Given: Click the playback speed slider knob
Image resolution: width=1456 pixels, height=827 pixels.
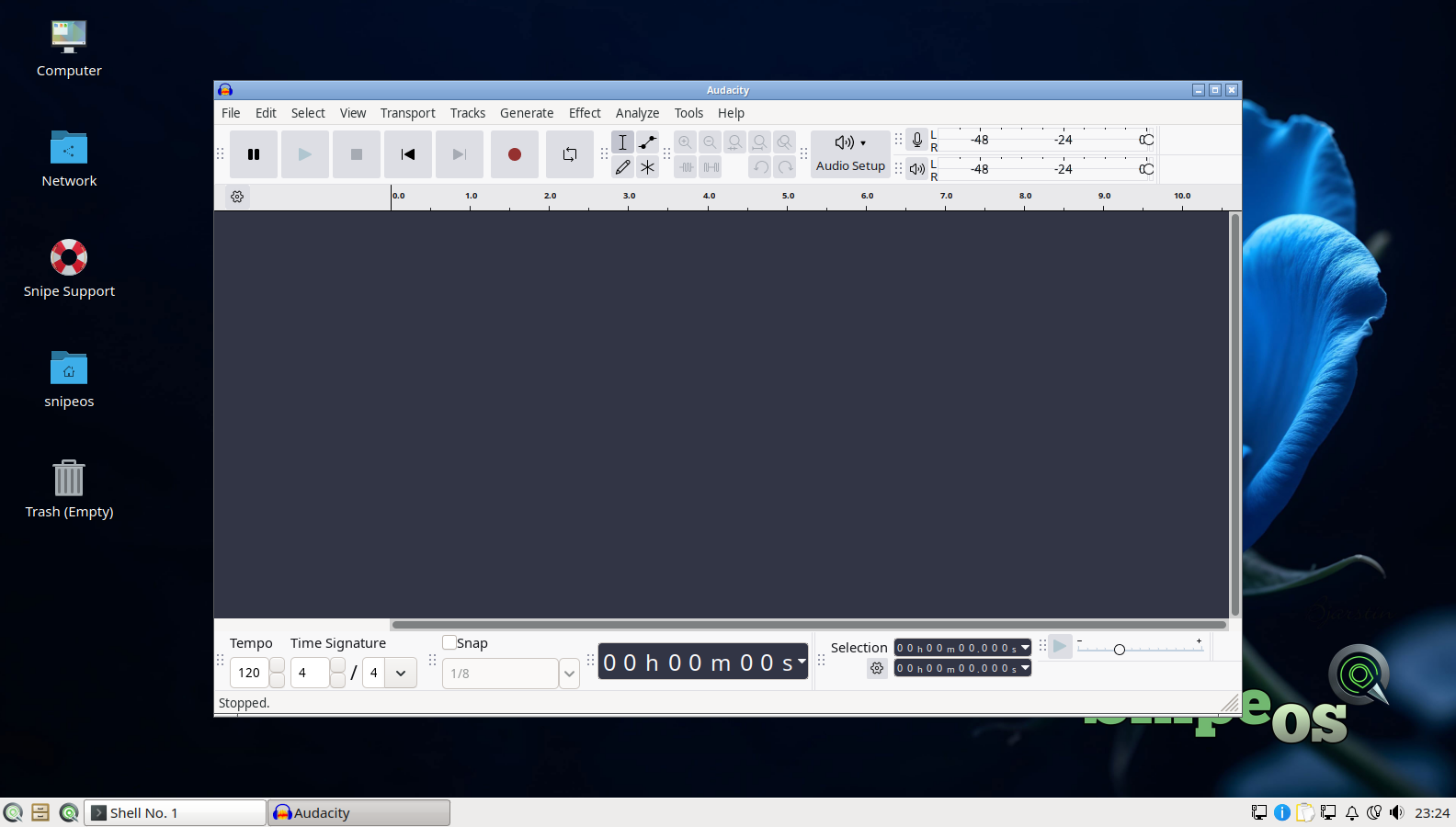Looking at the screenshot, I should (1120, 650).
